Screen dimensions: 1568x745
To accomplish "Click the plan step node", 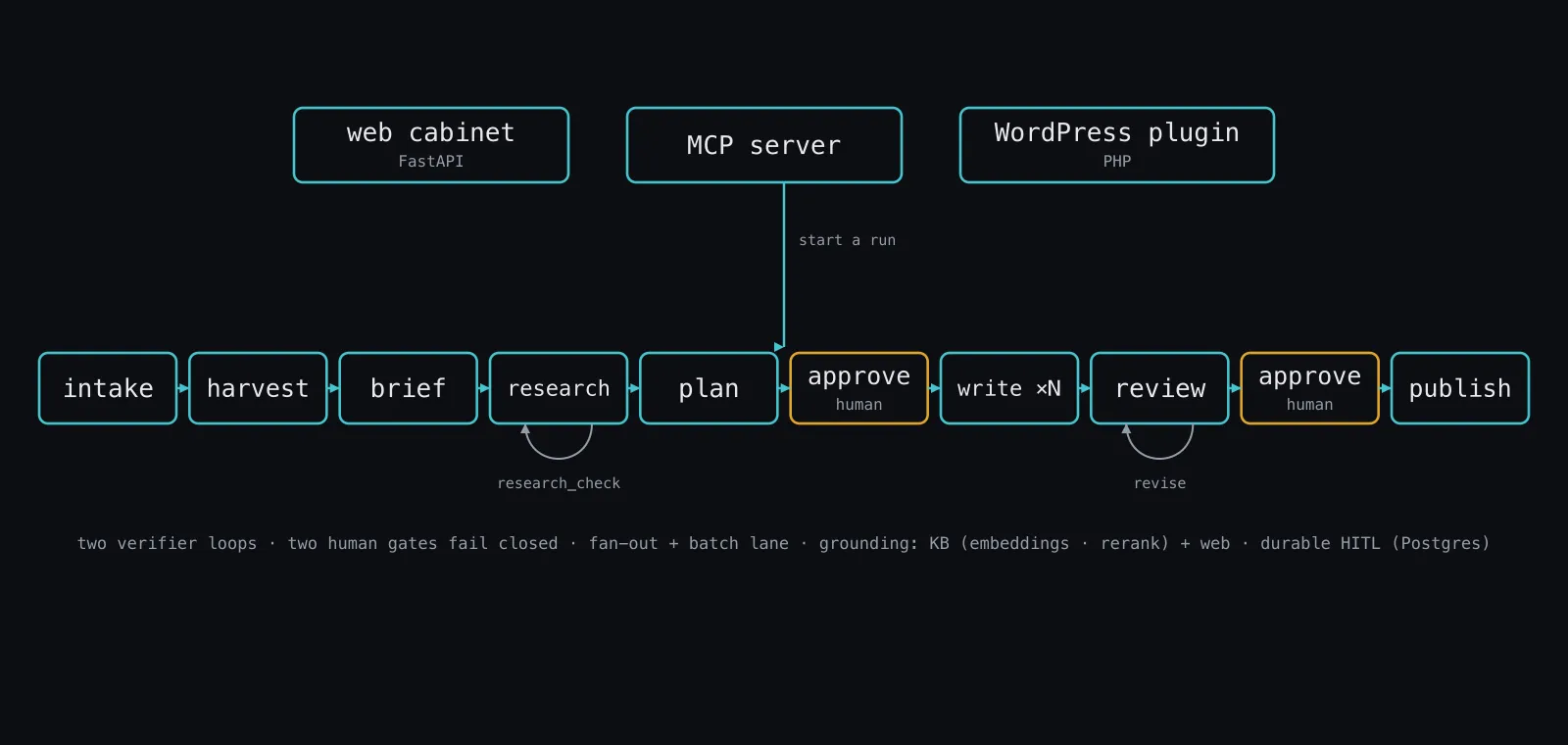I will 709,388.
